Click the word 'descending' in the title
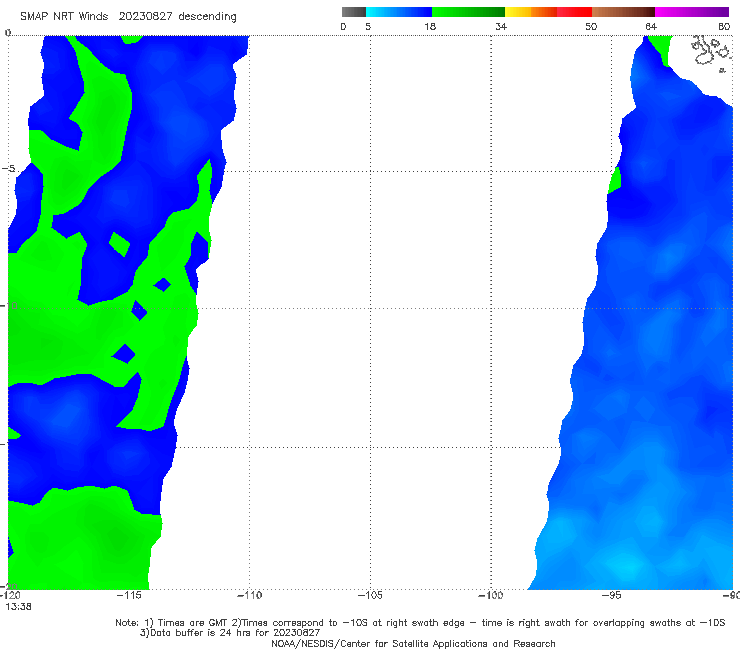The image size is (740, 650). [208, 17]
